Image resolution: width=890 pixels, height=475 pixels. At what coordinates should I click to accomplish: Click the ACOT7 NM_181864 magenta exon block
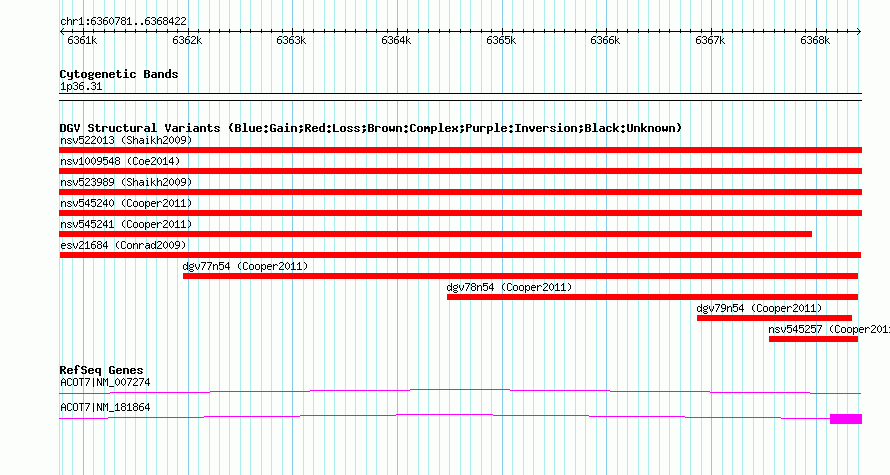tap(846, 419)
